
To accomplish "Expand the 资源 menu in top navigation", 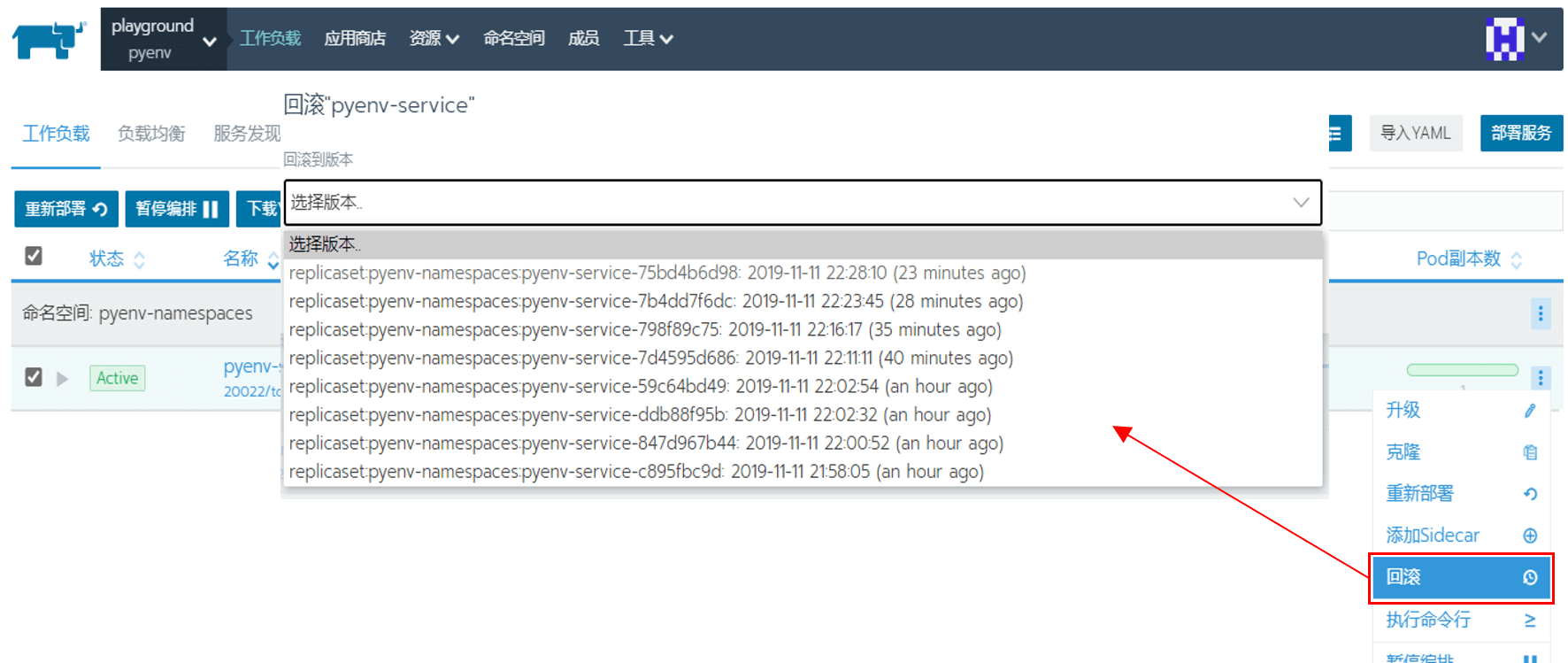I will tap(434, 38).
